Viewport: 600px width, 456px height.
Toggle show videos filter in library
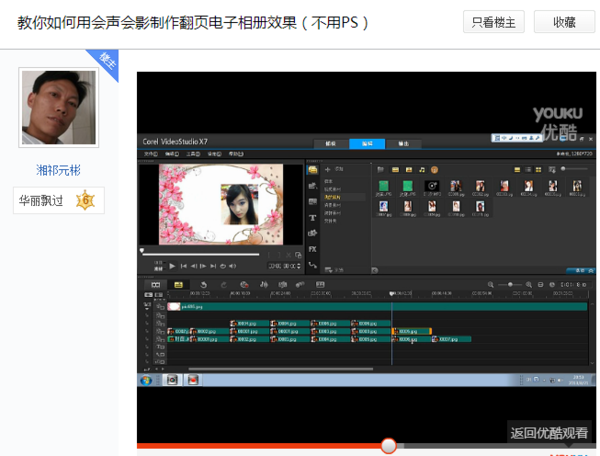pyautogui.click(x=395, y=169)
